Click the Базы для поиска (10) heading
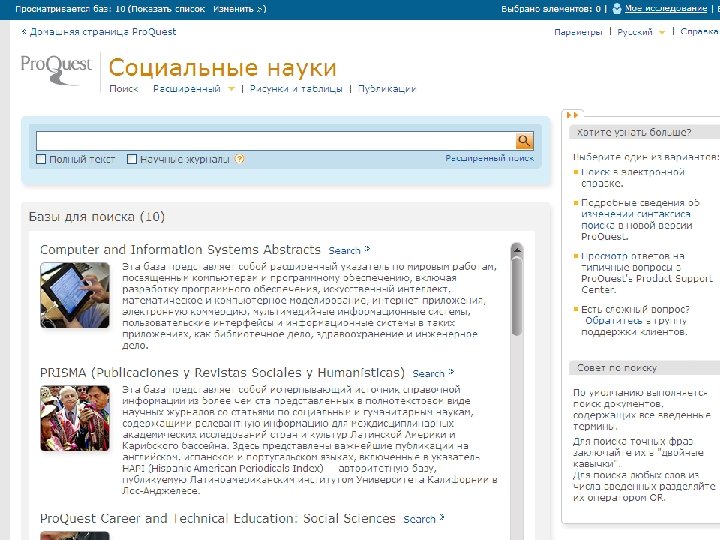This screenshot has height=540, width=720. pyautogui.click(x=96, y=216)
